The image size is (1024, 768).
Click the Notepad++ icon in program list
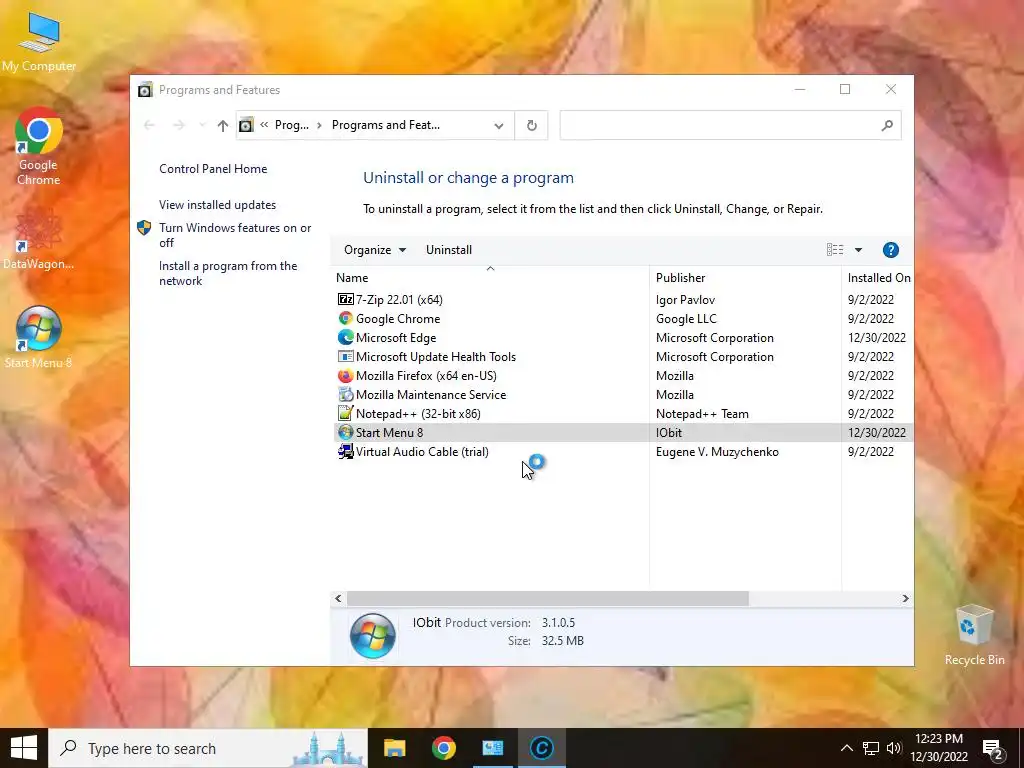click(x=345, y=413)
